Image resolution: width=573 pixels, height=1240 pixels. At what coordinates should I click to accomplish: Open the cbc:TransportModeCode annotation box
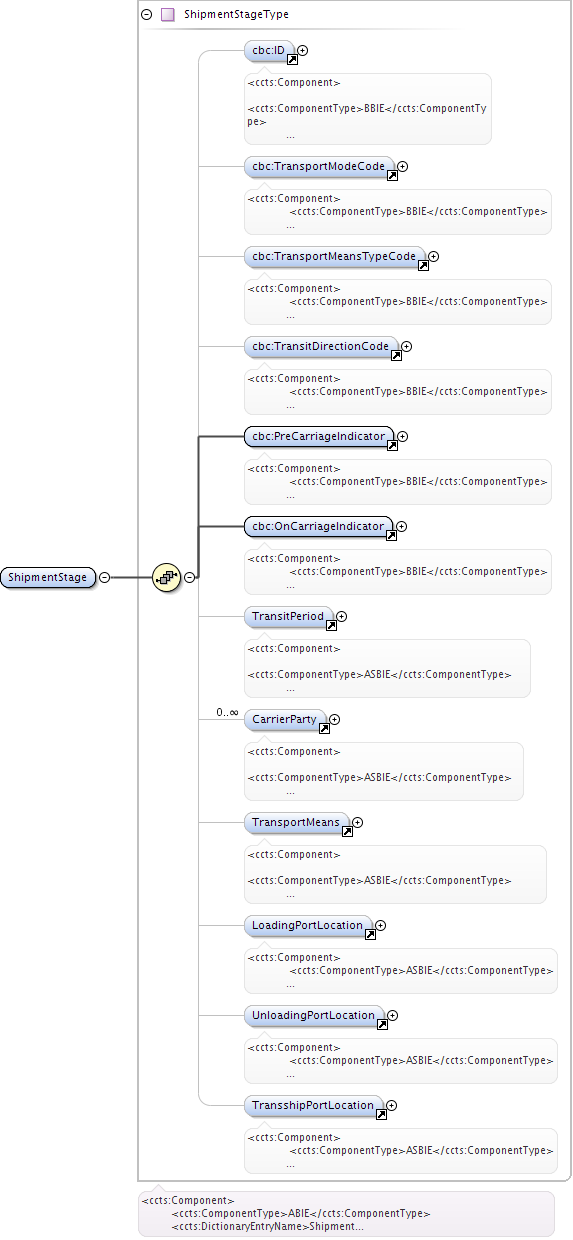(x=397, y=212)
